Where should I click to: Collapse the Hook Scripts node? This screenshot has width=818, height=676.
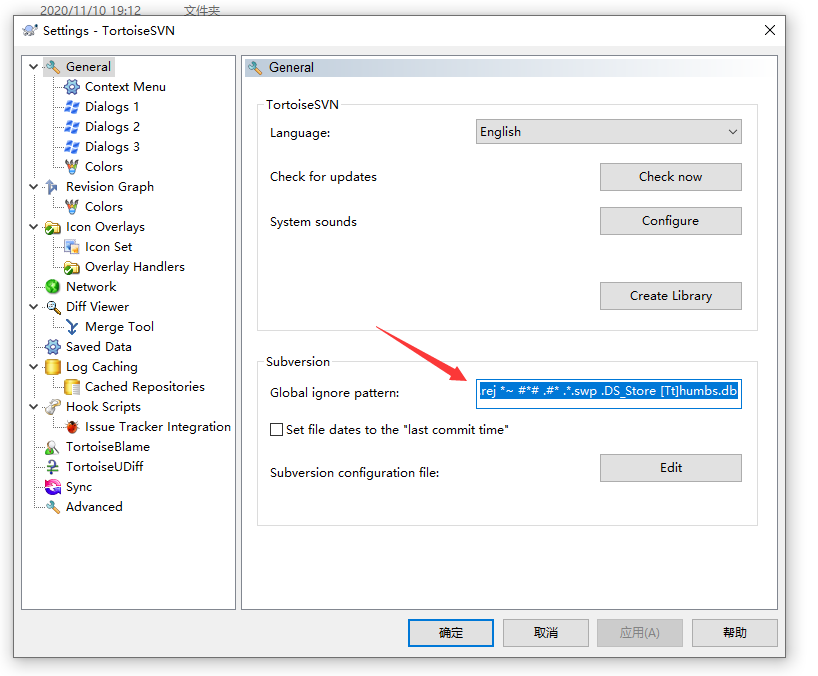click(x=33, y=407)
